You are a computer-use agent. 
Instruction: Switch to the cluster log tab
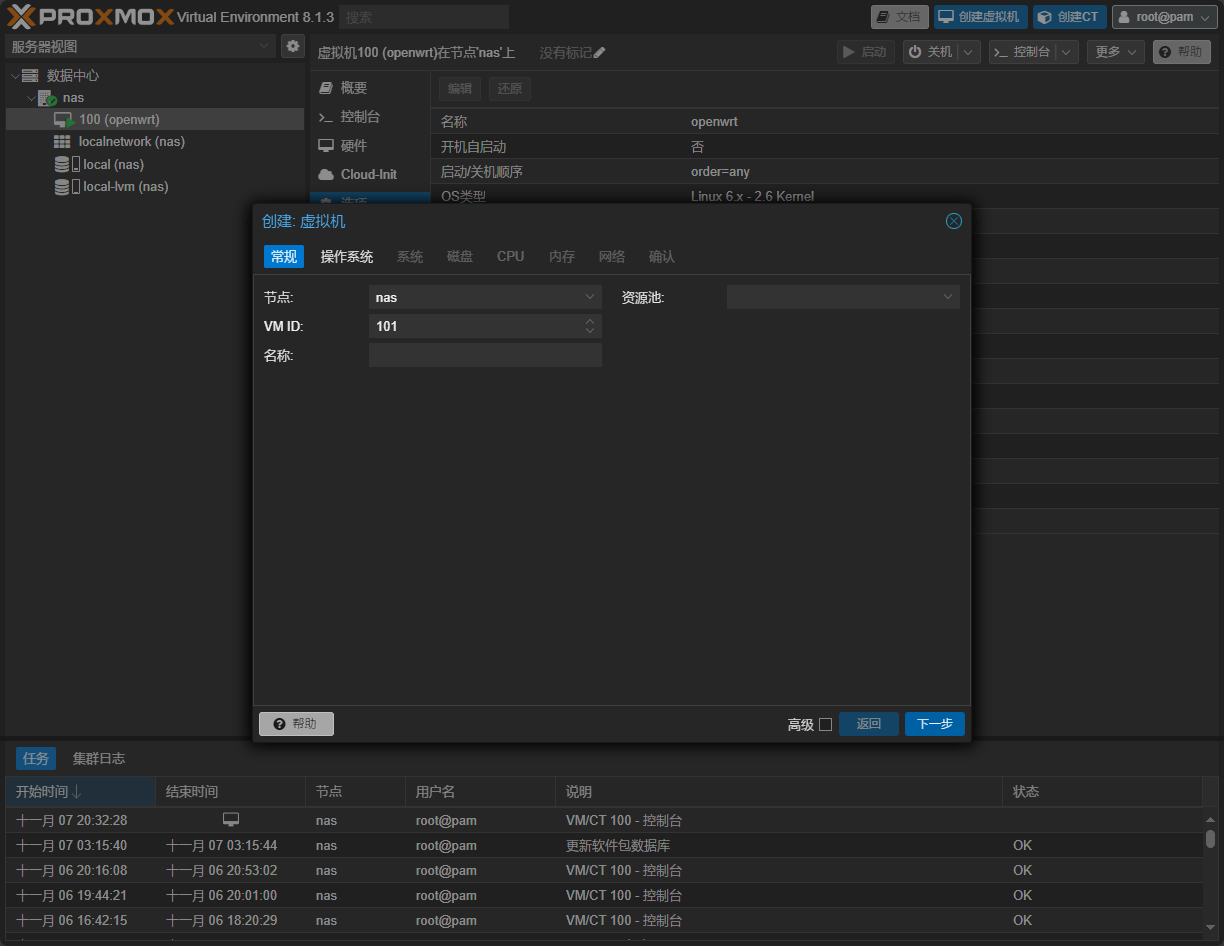click(99, 759)
